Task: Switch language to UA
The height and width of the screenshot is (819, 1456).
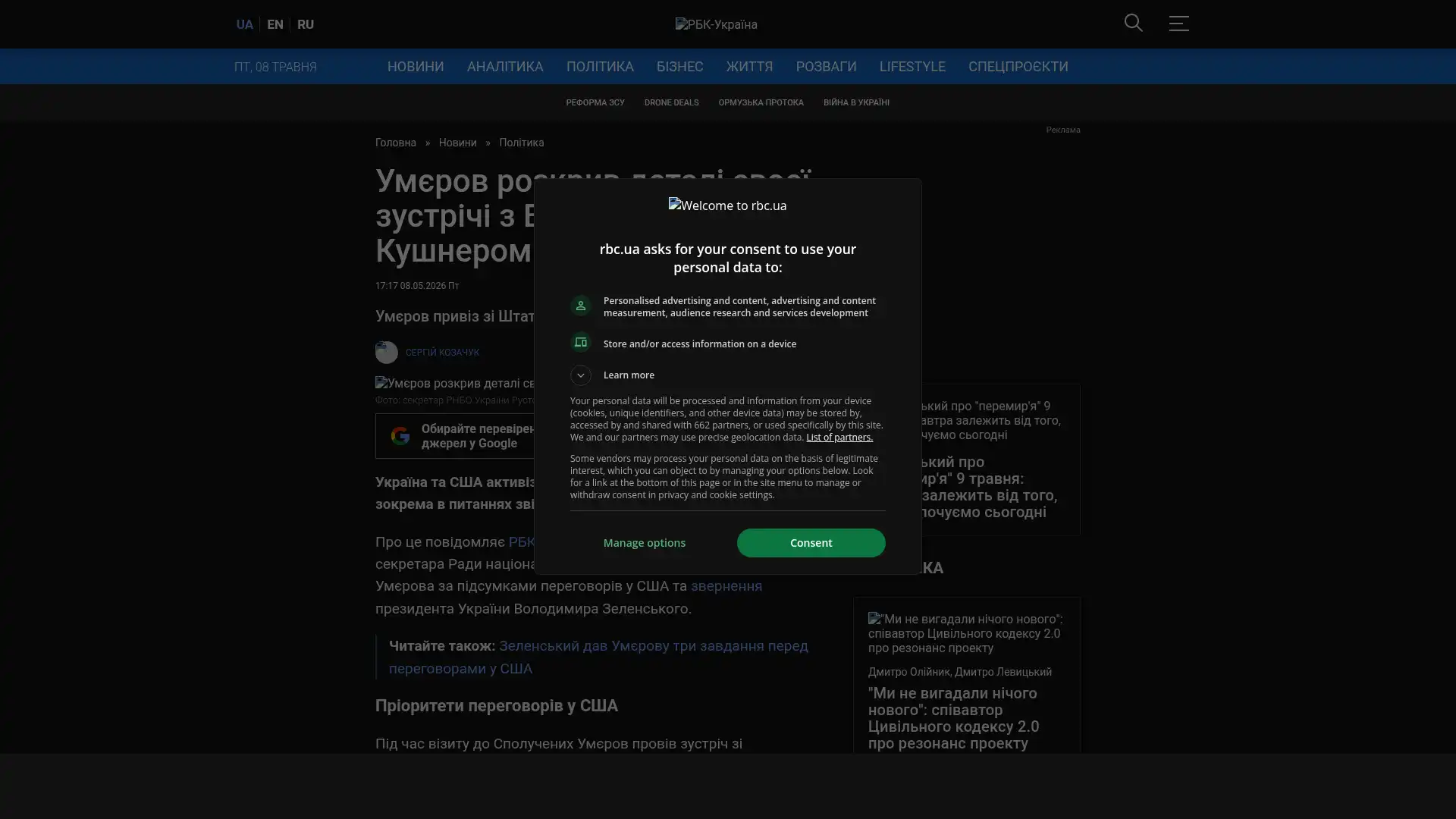Action: click(x=244, y=24)
